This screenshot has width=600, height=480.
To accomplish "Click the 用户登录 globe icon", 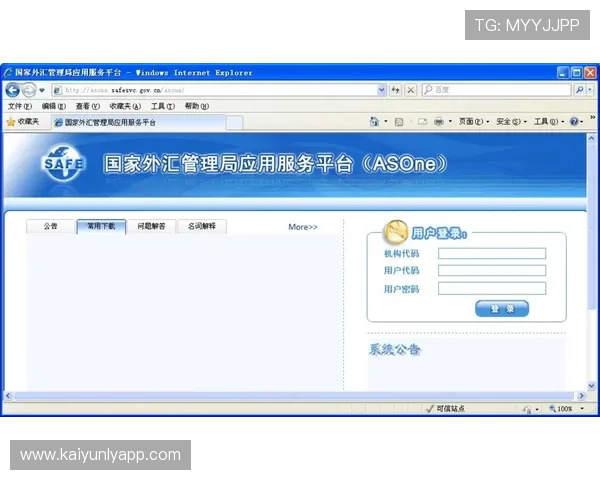I will coord(396,232).
